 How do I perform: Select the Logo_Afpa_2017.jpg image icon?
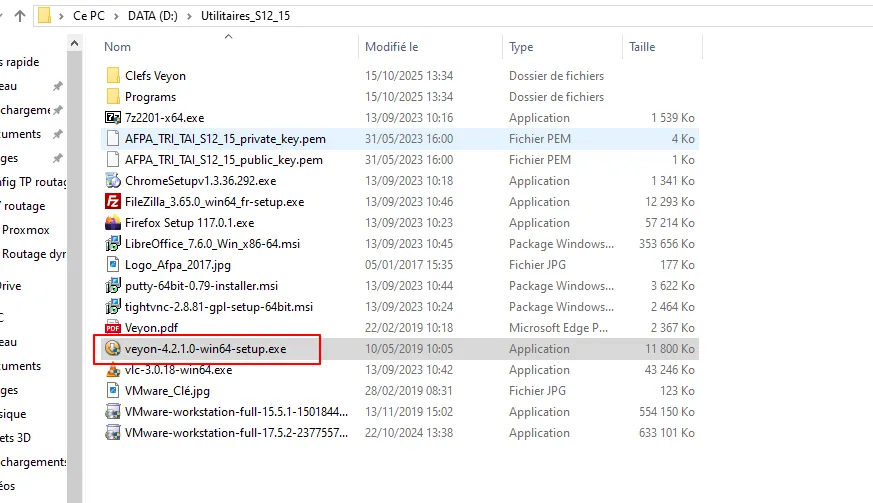(x=113, y=265)
